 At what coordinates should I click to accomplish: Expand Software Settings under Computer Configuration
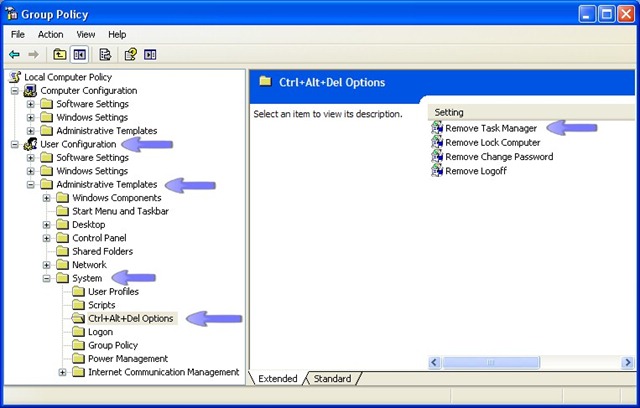[x=31, y=104]
